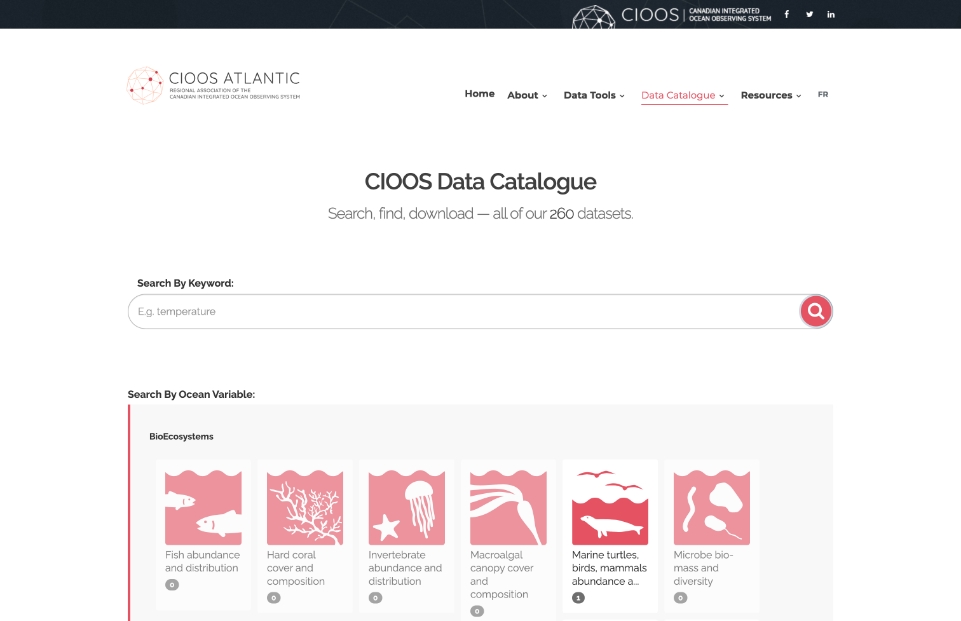The image size is (961, 621).
Task: Select the Fish abundance and distribution icon
Action: [203, 508]
